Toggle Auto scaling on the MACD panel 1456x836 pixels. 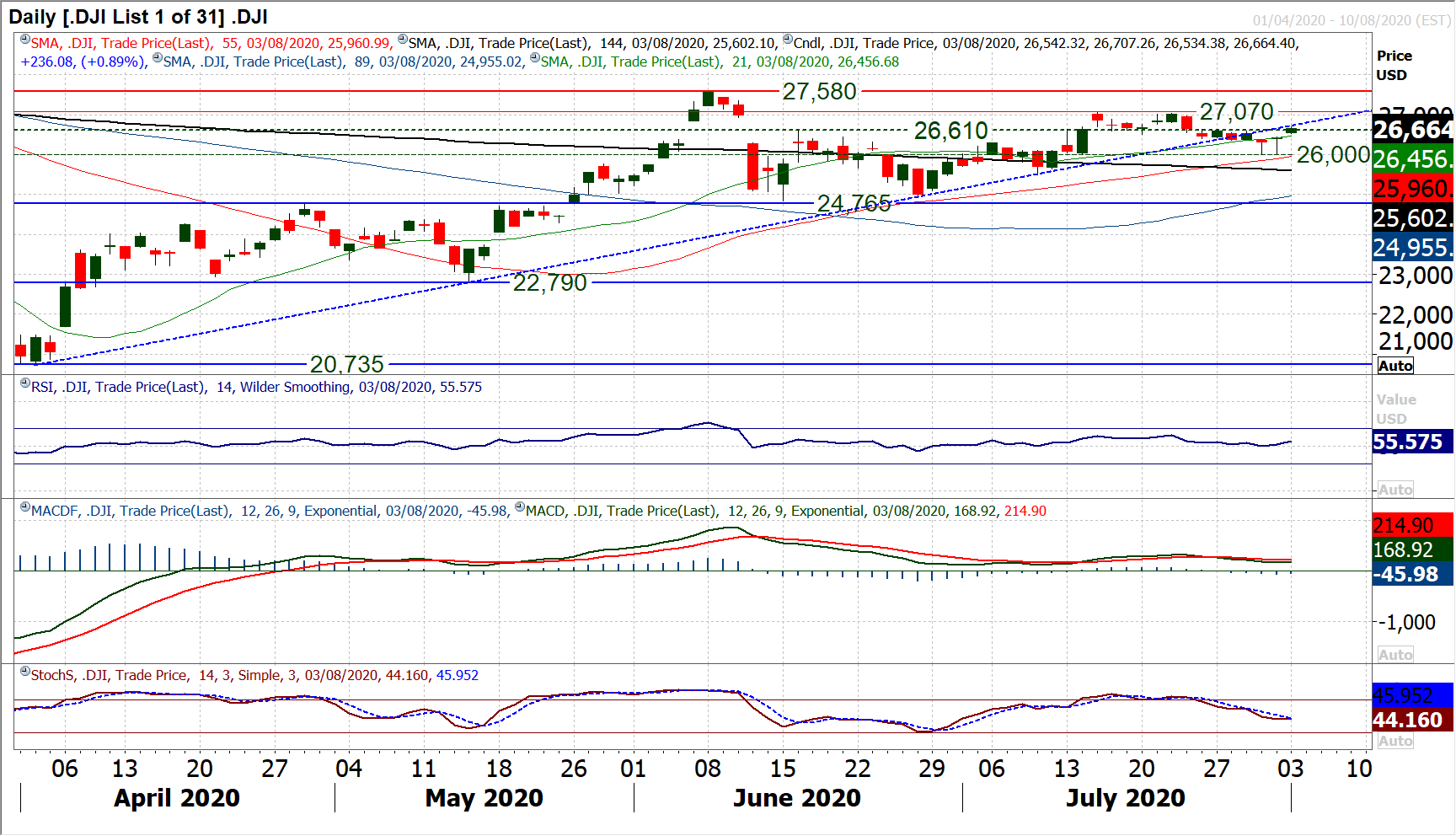click(1395, 655)
